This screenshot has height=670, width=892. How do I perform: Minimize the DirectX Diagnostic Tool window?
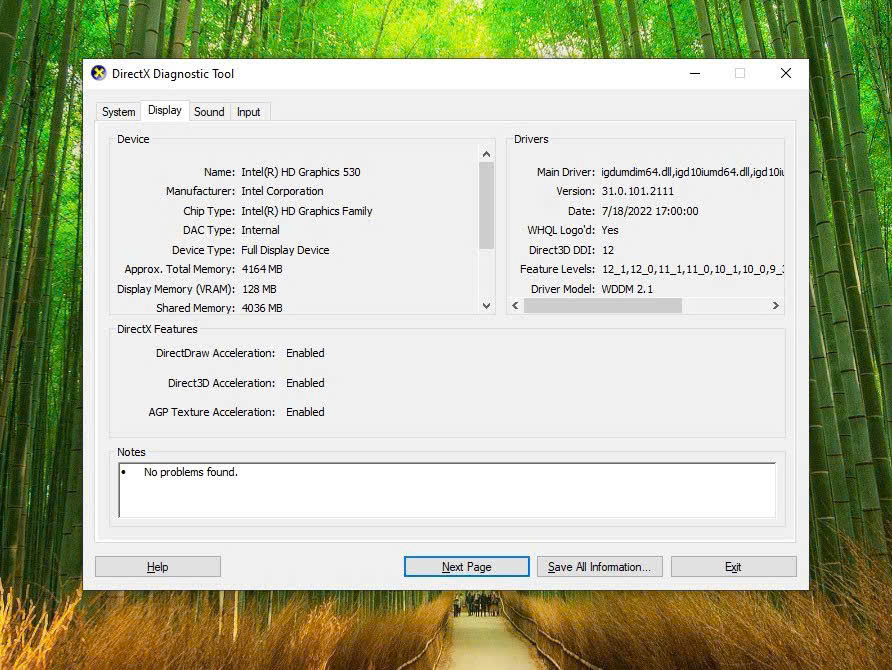click(x=694, y=73)
